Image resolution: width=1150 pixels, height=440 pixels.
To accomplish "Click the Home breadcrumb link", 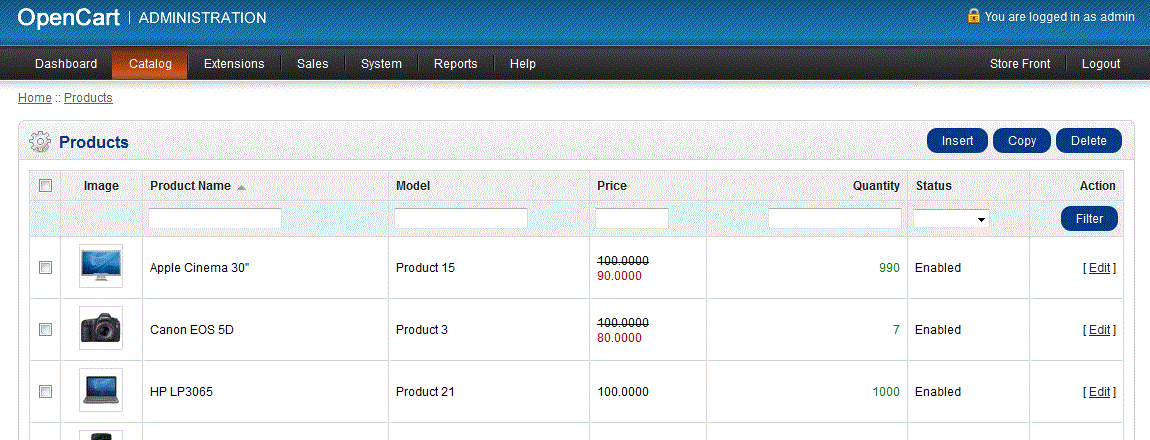I will pyautogui.click(x=34, y=98).
